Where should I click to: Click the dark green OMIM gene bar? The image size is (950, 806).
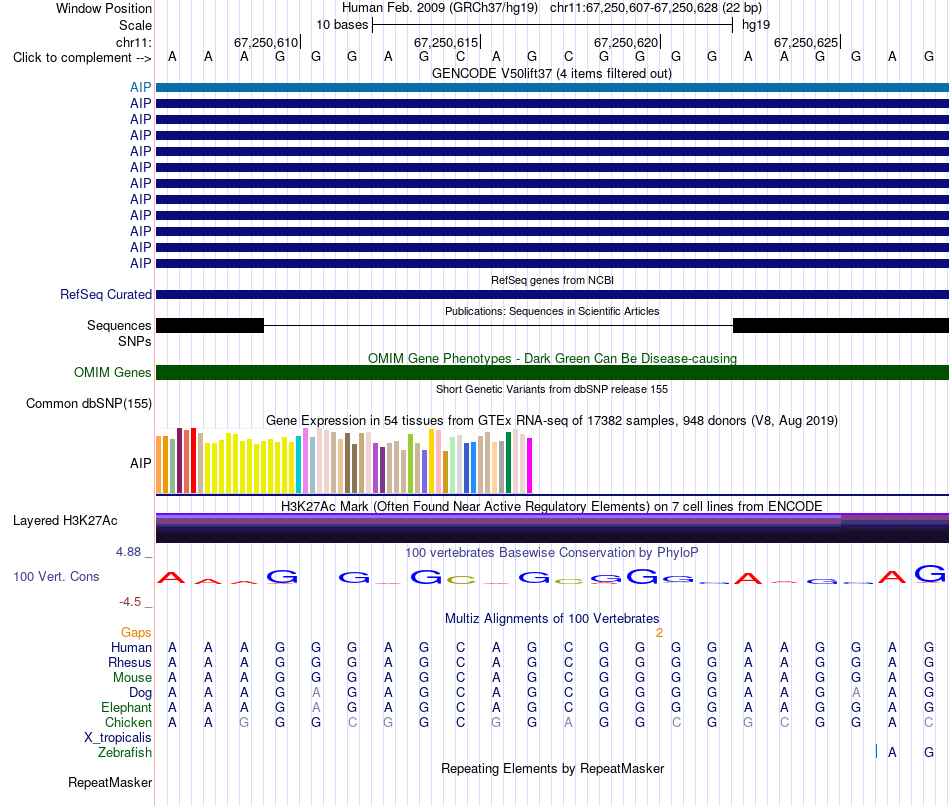pos(552,372)
